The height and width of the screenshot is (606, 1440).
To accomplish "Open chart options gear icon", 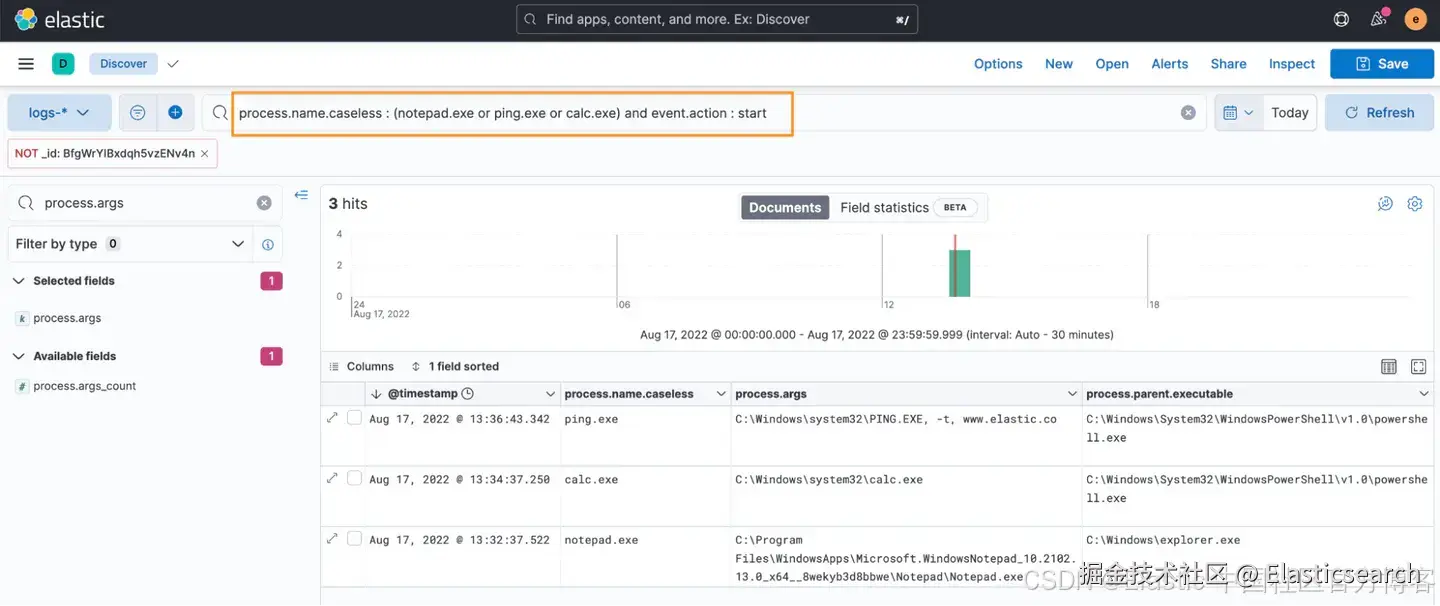I will coord(1415,204).
